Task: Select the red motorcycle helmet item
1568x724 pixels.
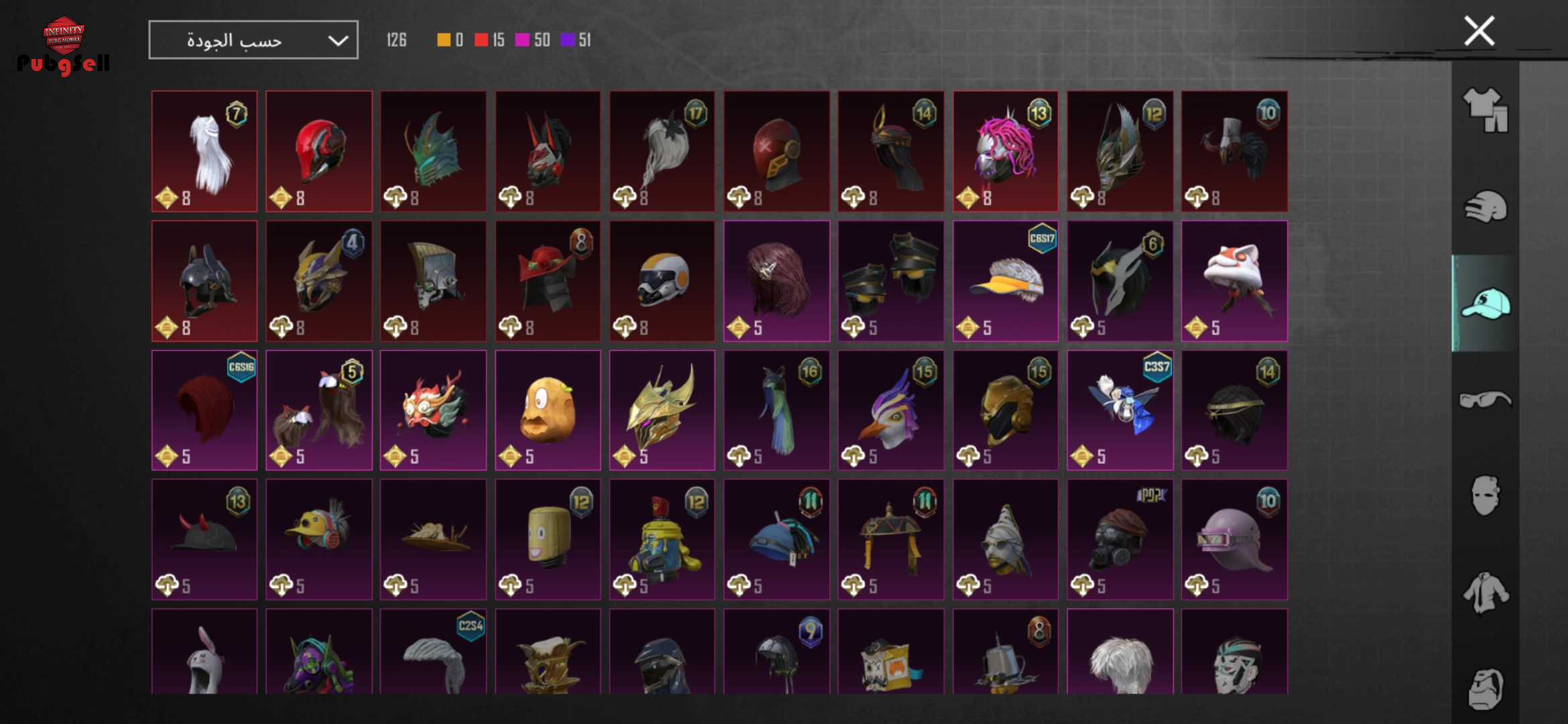Action: (319, 152)
